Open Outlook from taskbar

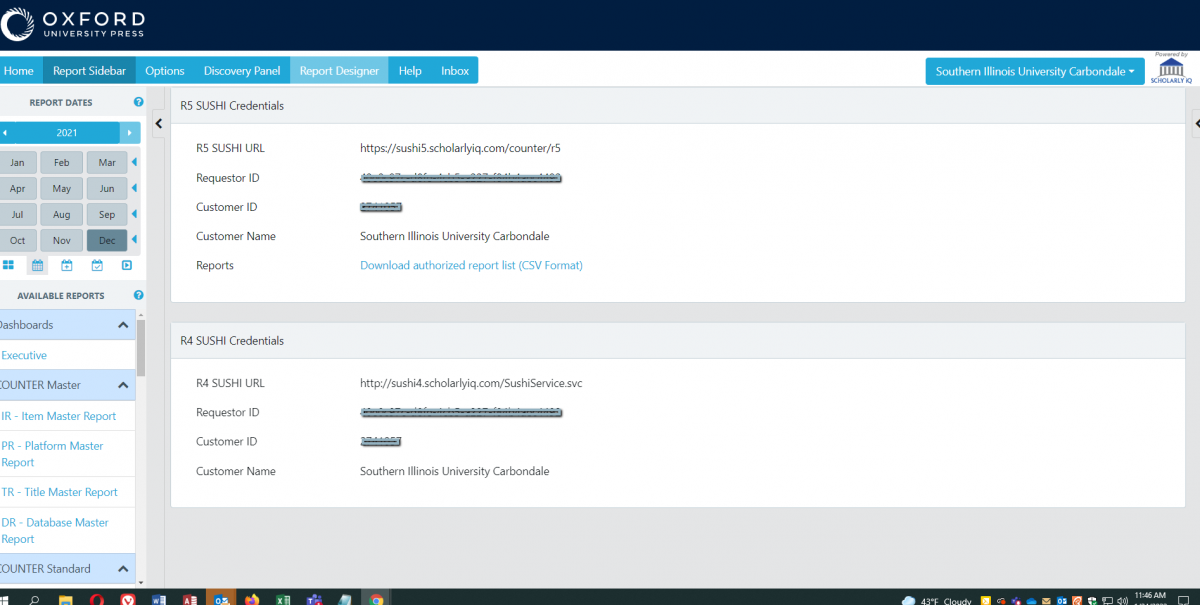220,599
